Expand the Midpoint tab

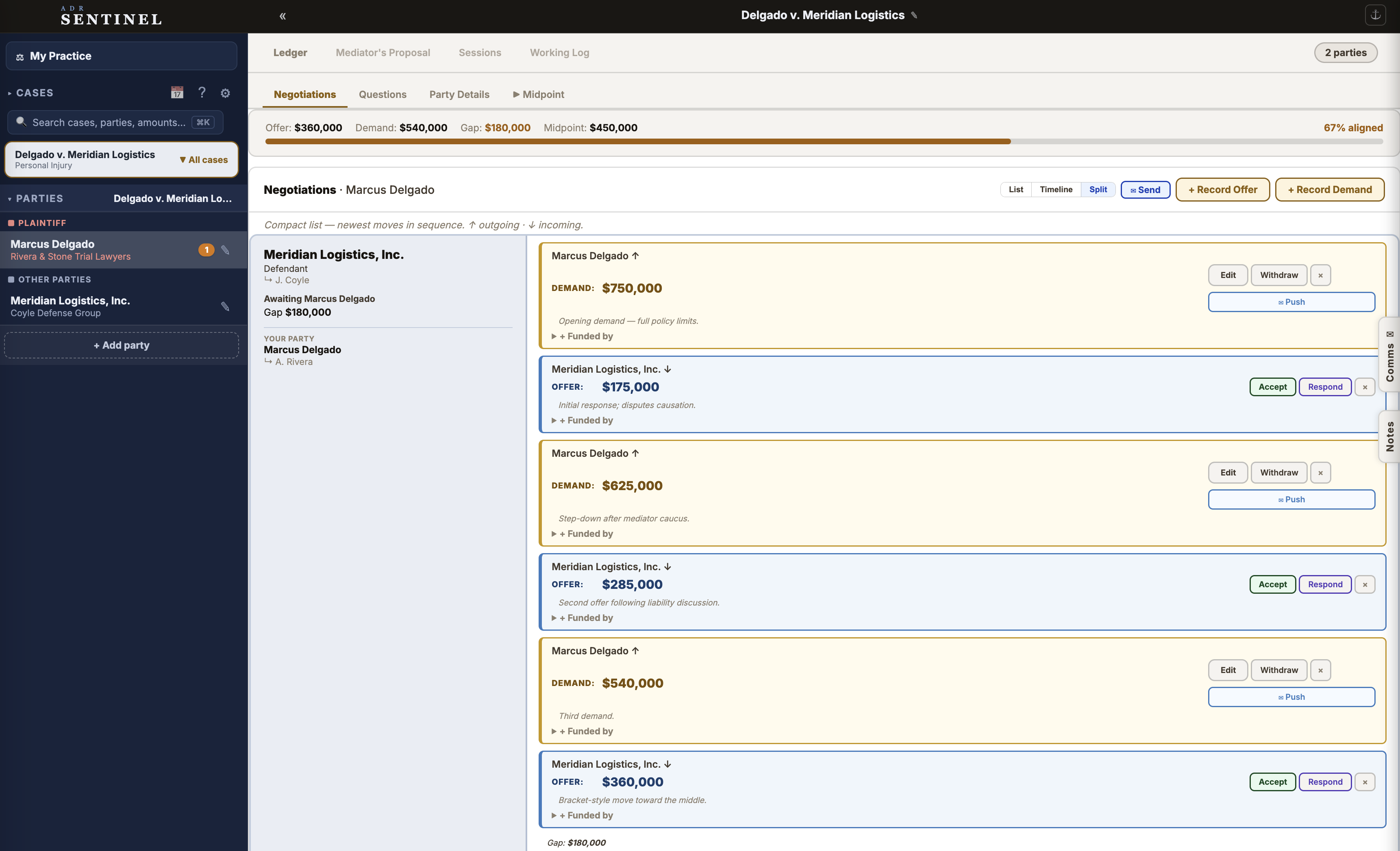[538, 94]
